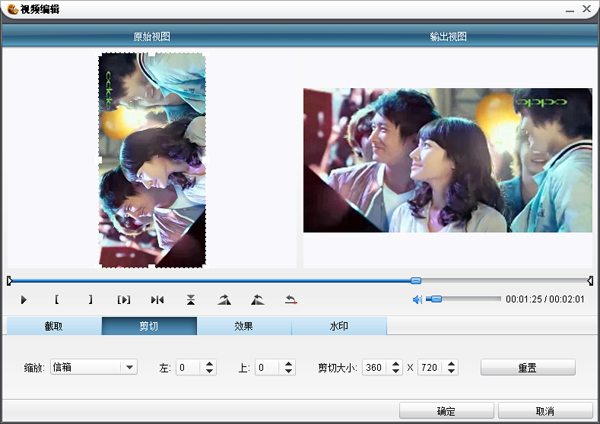
Task: Rotate the video 90 degrees clockwise
Action: 224,300
